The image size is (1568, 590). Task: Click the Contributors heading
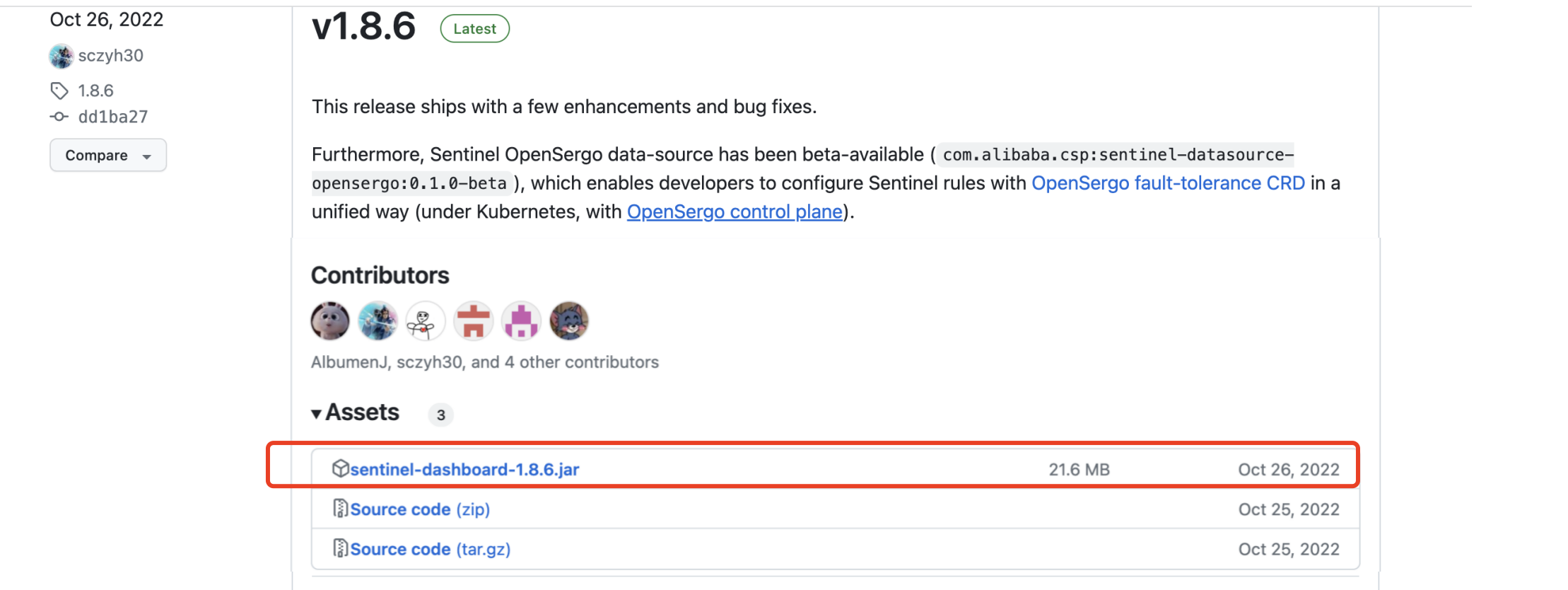pyautogui.click(x=380, y=275)
